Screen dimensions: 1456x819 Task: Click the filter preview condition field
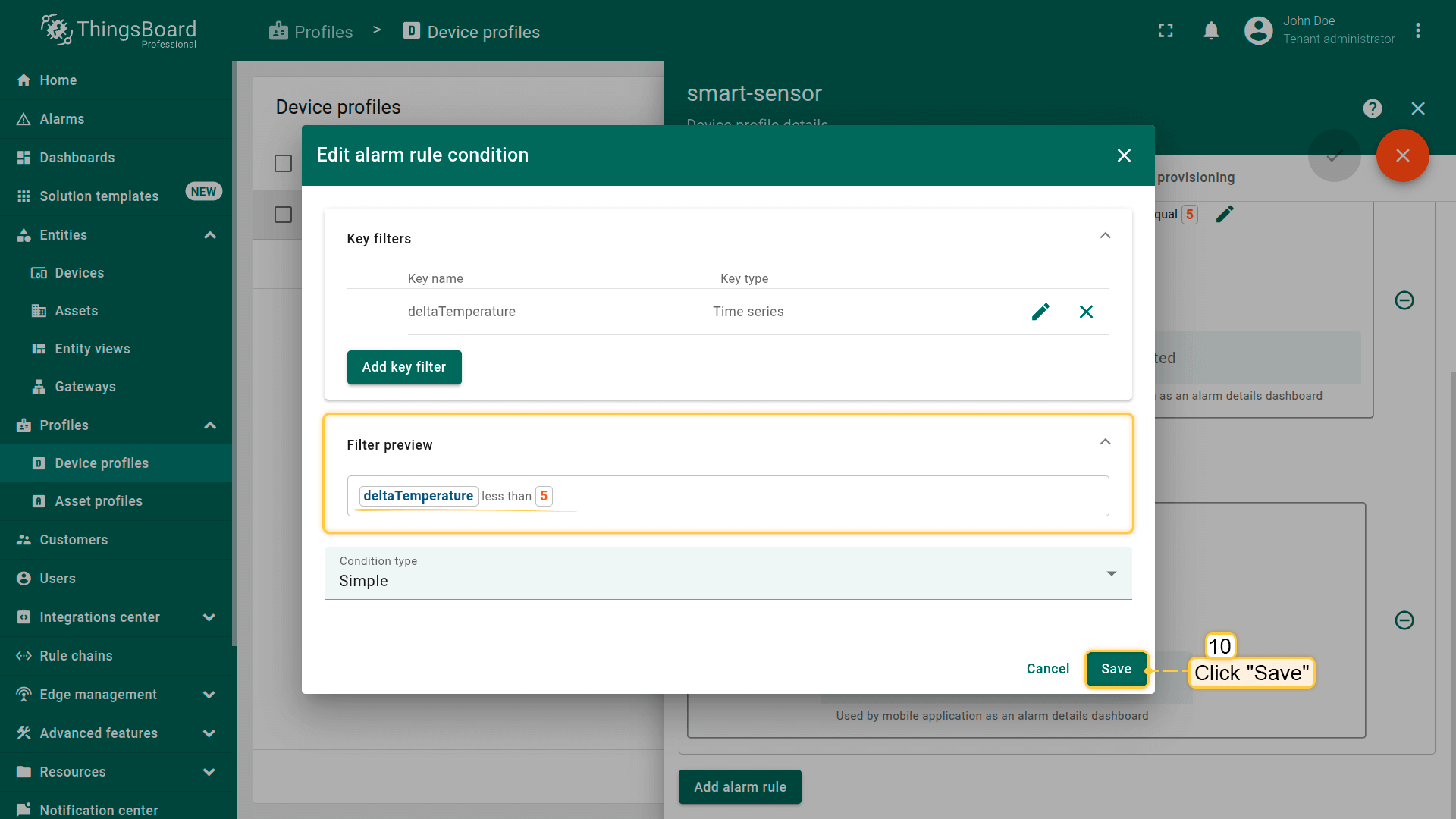pos(727,496)
